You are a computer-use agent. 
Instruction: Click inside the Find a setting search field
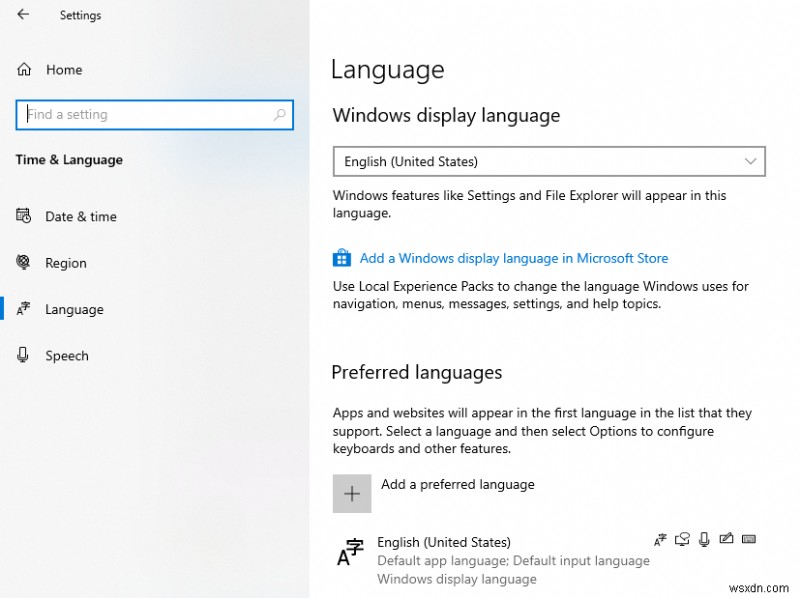tap(150, 114)
